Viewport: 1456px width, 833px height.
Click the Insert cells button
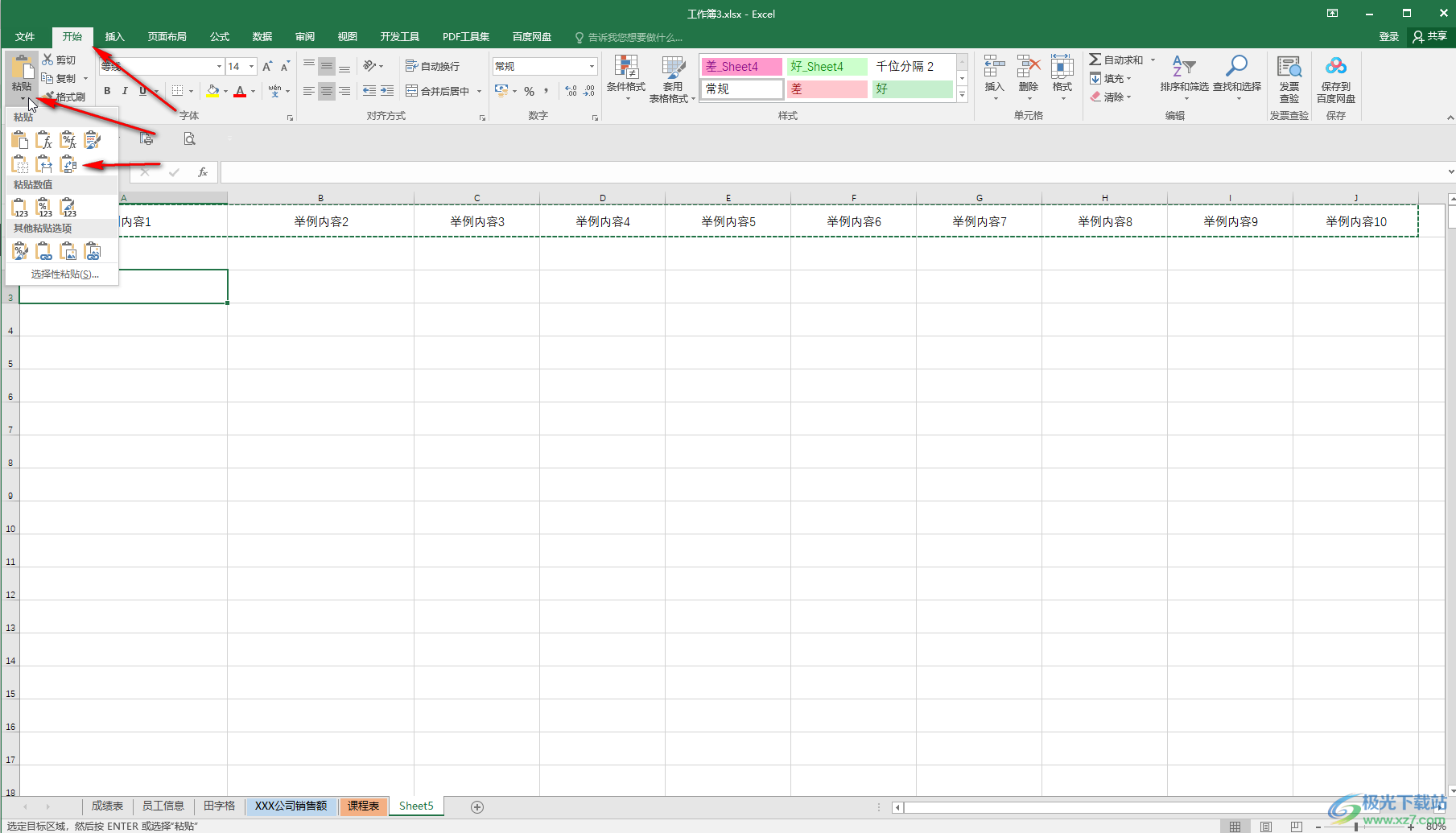(x=995, y=78)
